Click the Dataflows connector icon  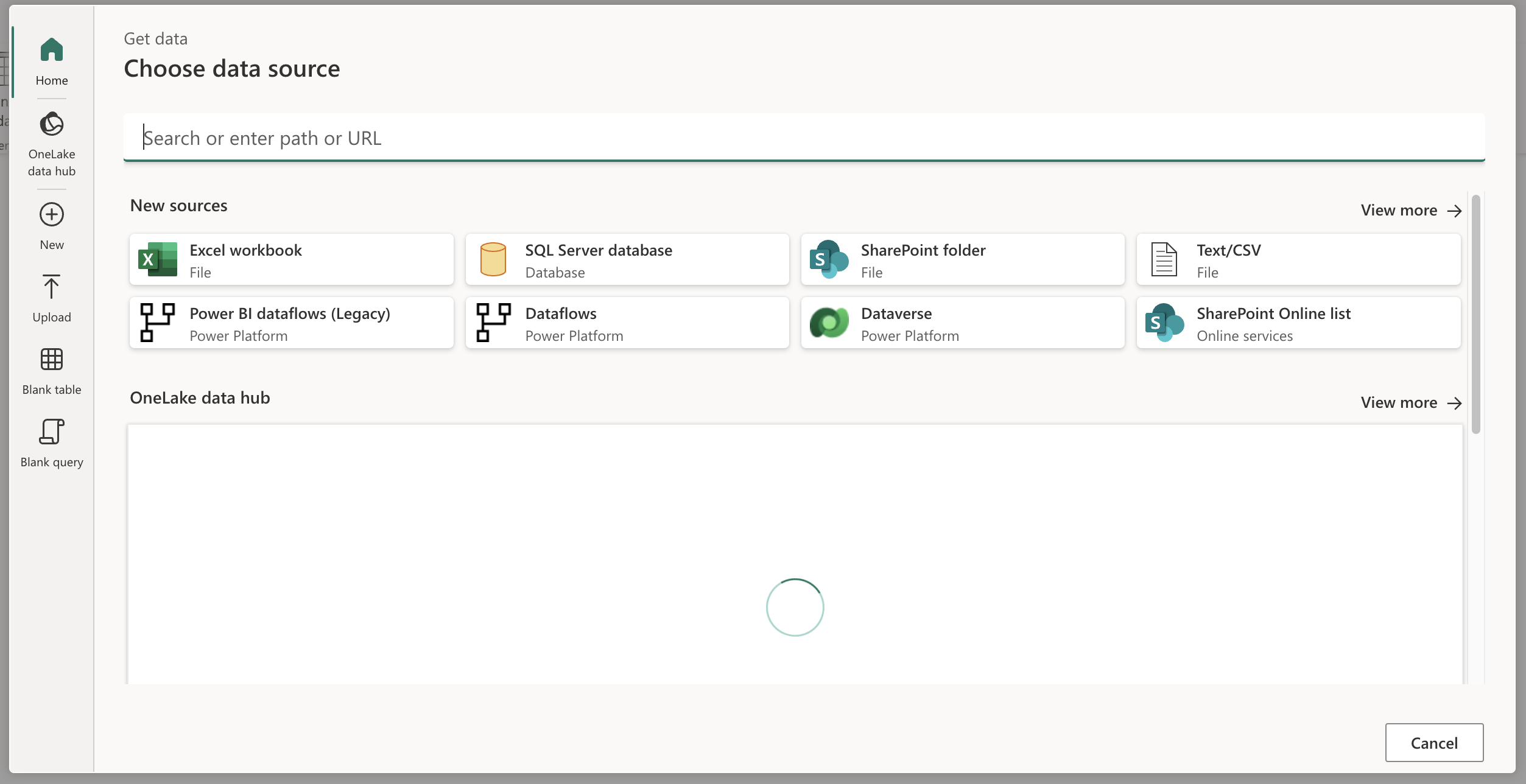click(493, 323)
